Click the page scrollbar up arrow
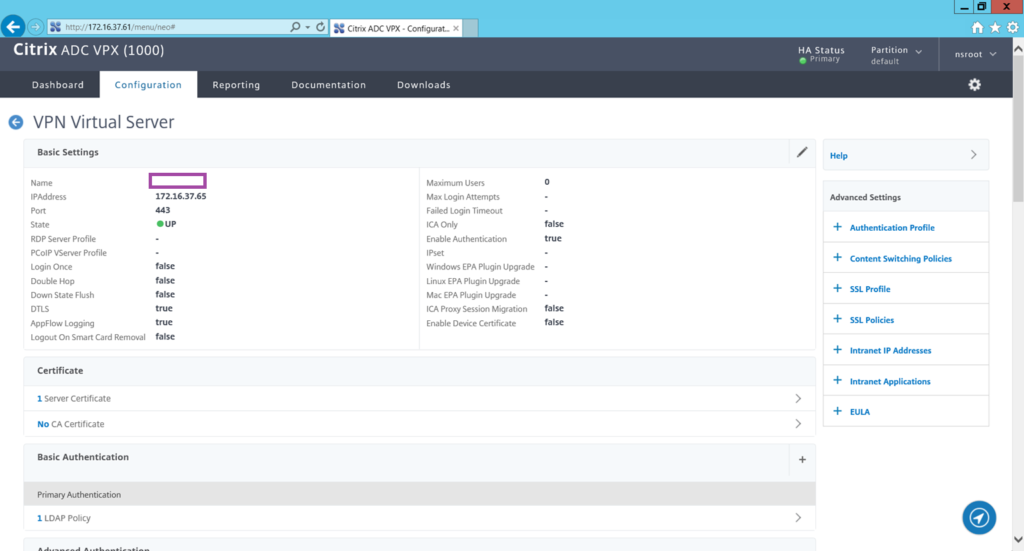 point(1018,48)
